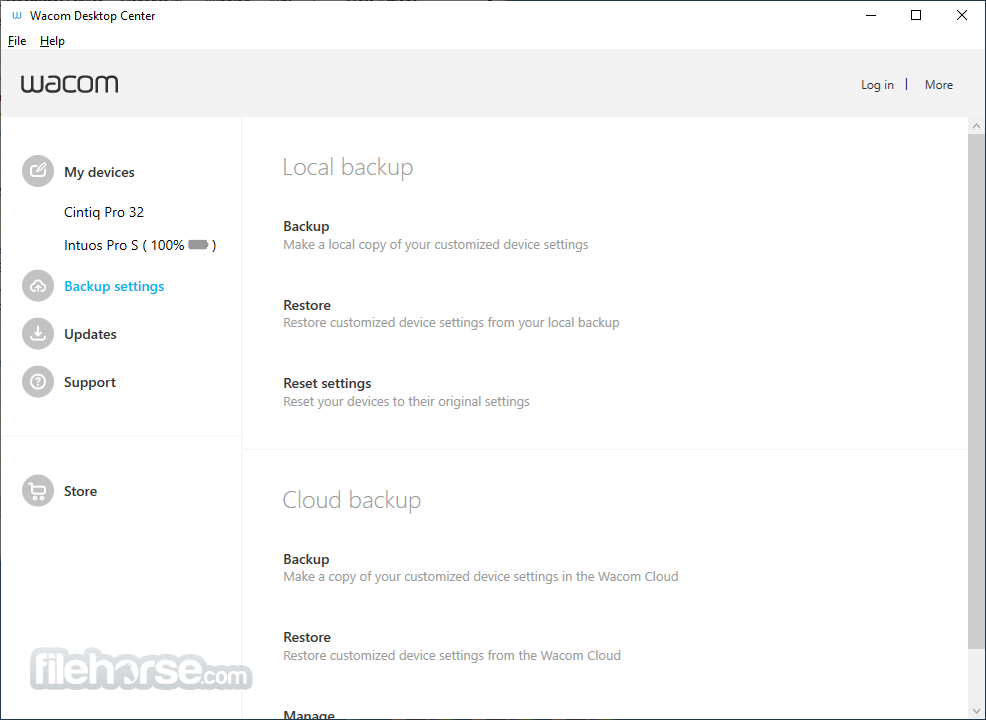Click Restore under Cloud backup
986x720 pixels.
coord(307,637)
